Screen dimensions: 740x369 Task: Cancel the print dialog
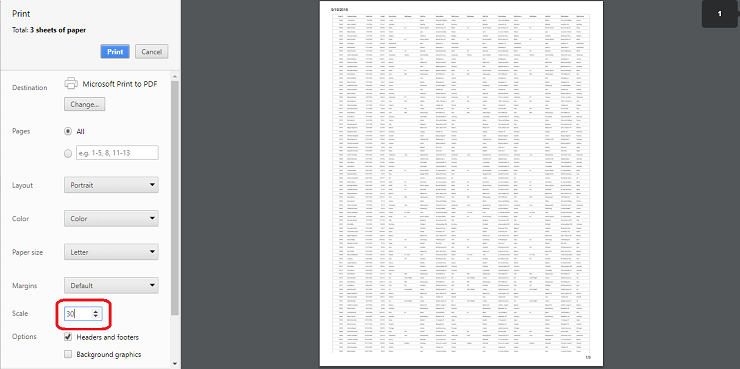[151, 52]
